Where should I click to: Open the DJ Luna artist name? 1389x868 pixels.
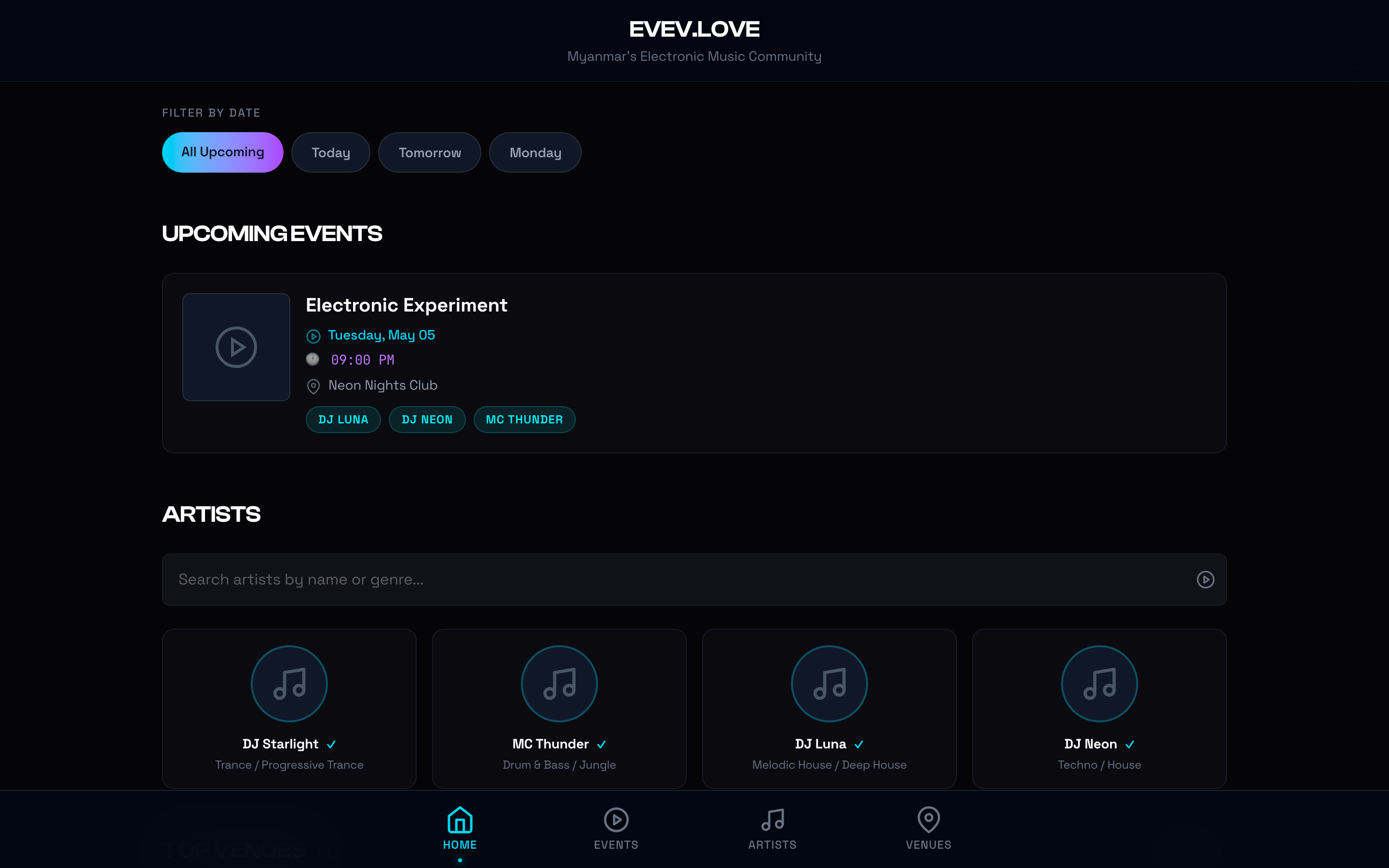pos(820,744)
